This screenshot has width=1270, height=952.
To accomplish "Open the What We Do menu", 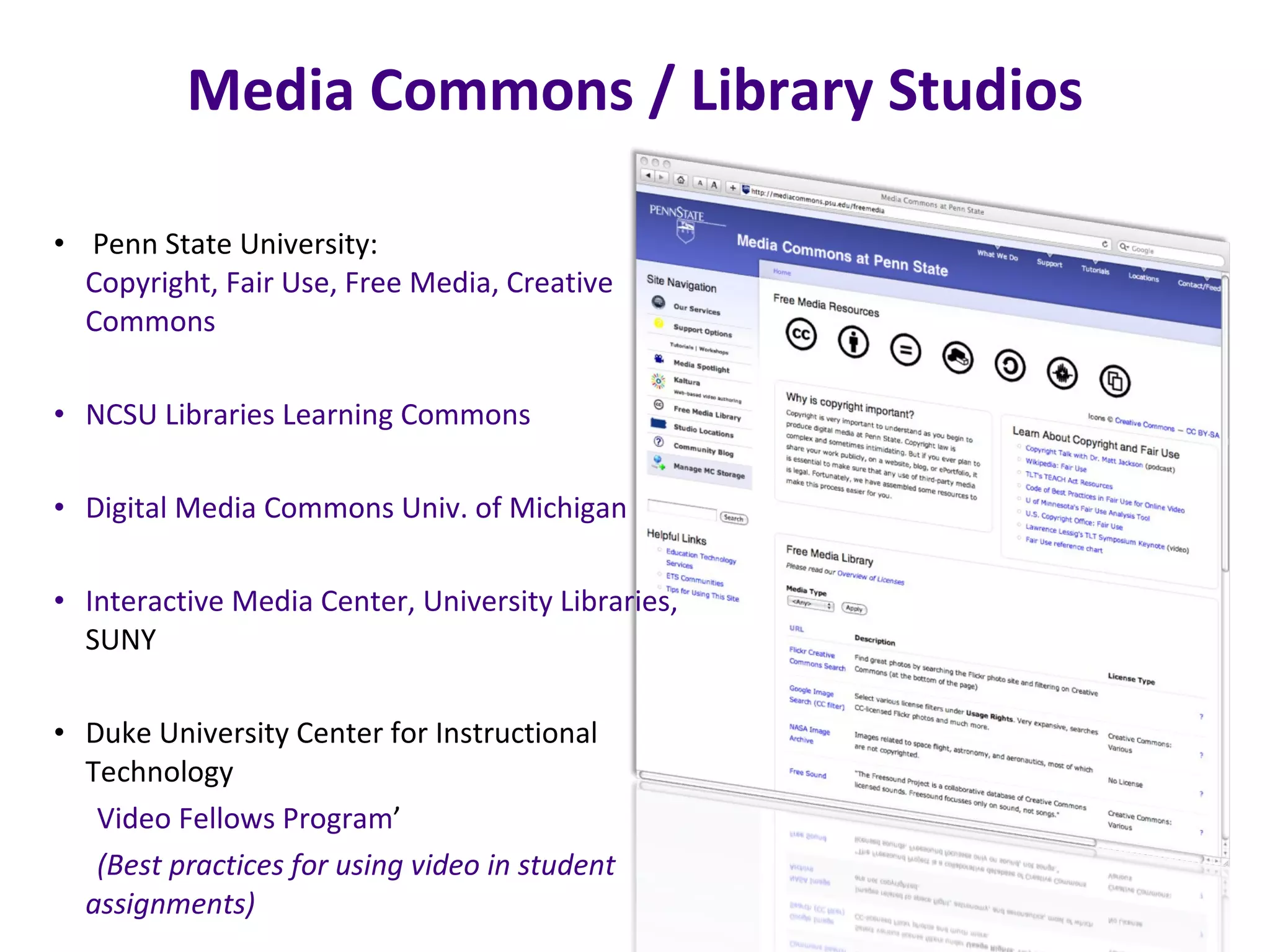I will pyautogui.click(x=997, y=255).
